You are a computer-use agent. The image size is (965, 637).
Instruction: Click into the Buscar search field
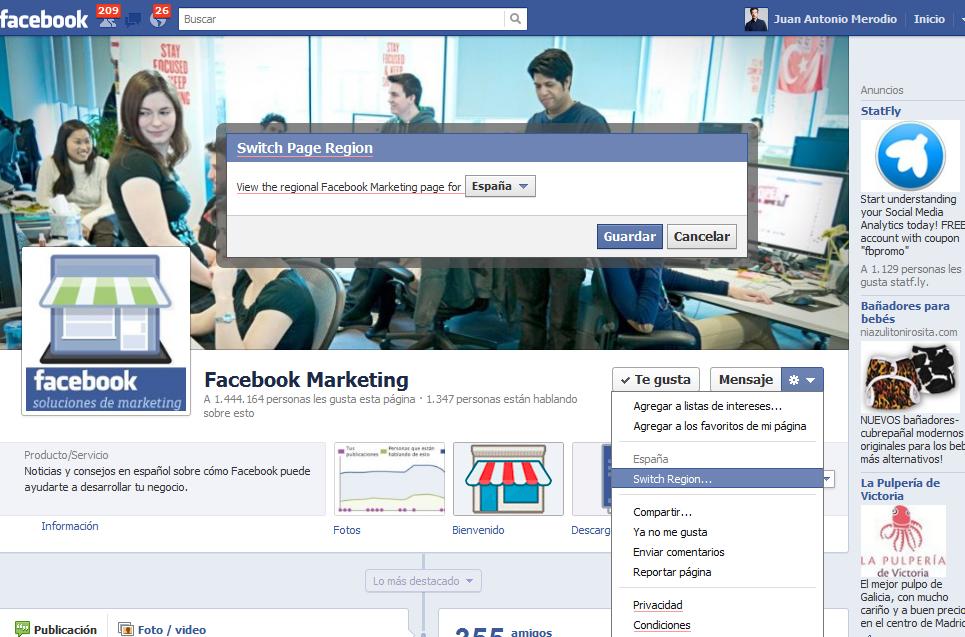coord(342,19)
